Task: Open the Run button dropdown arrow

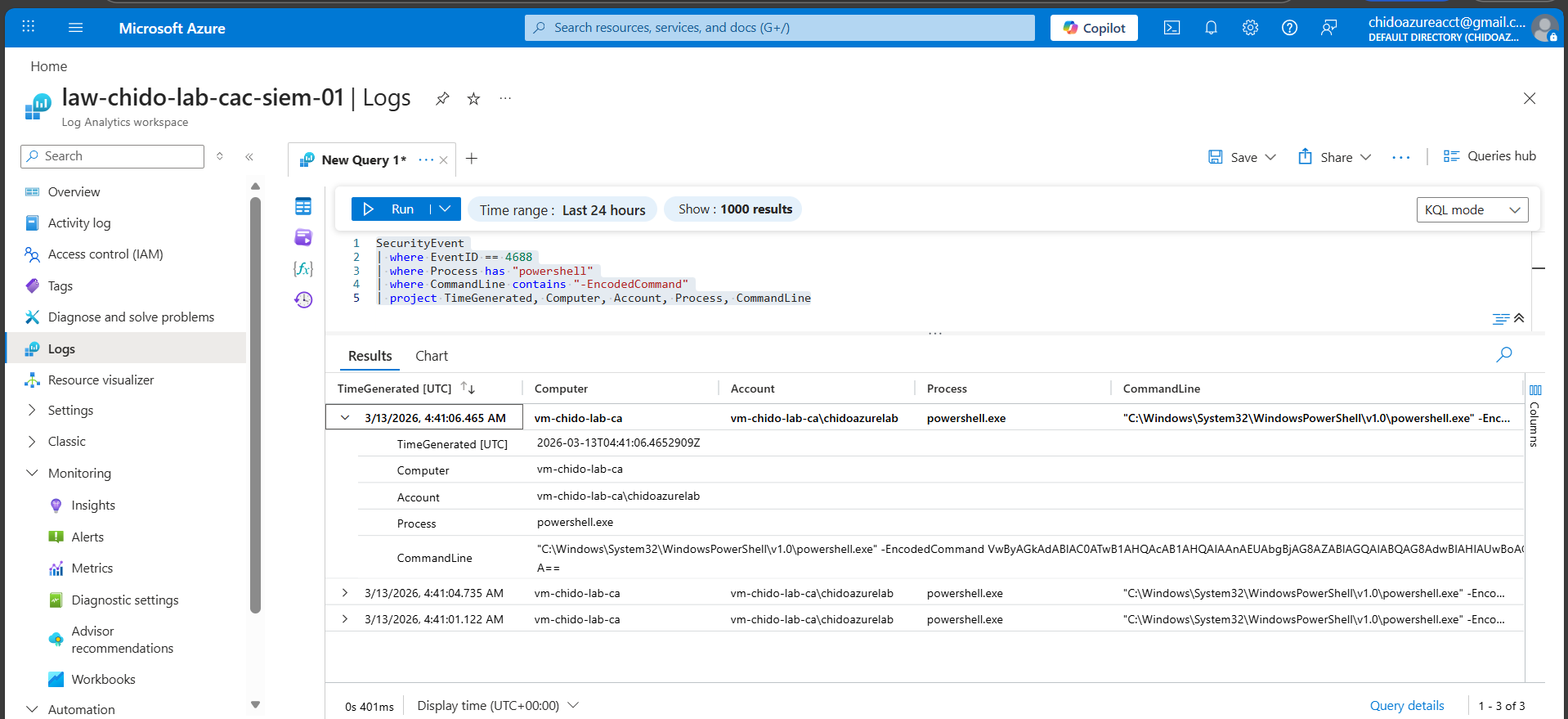Action: click(x=445, y=209)
